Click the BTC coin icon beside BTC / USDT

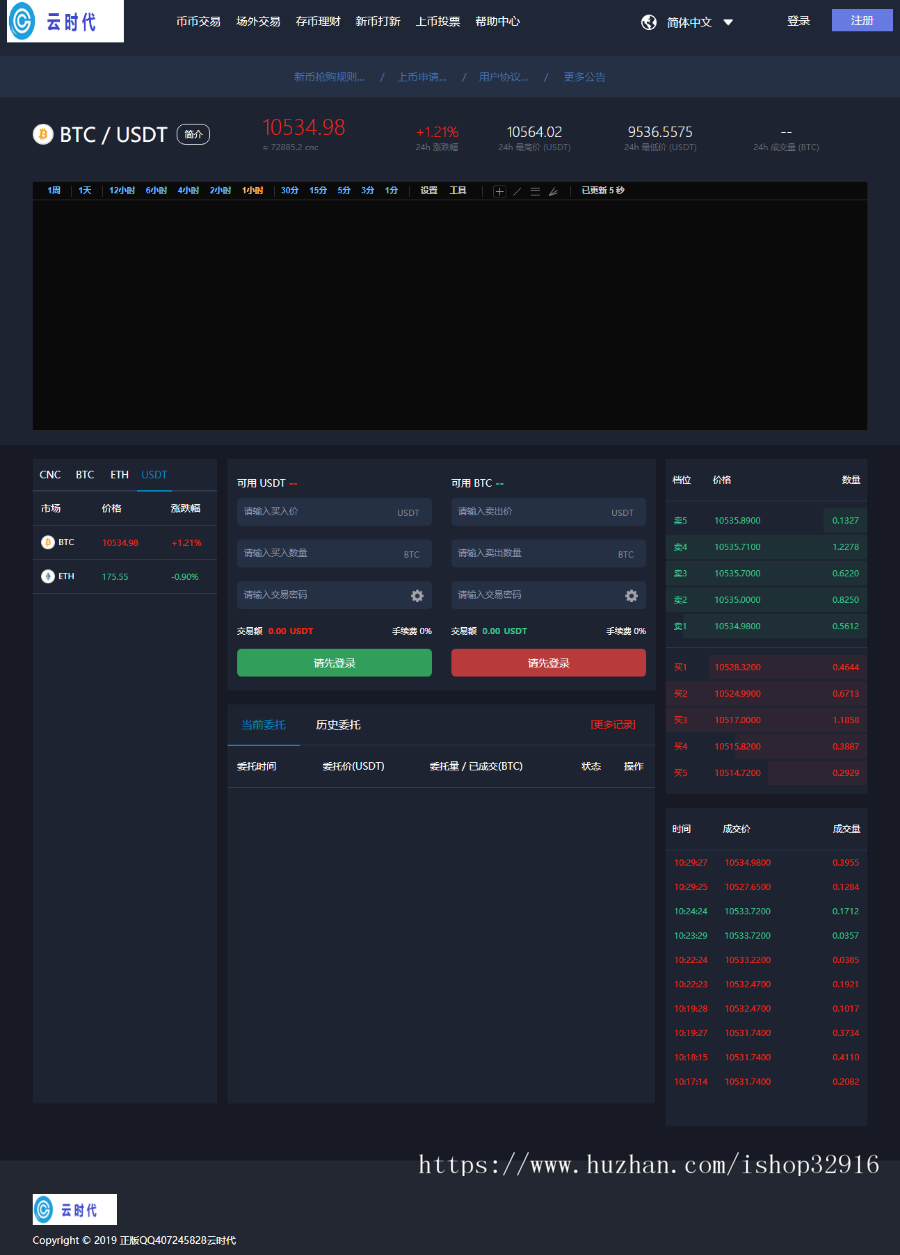pyautogui.click(x=43, y=134)
